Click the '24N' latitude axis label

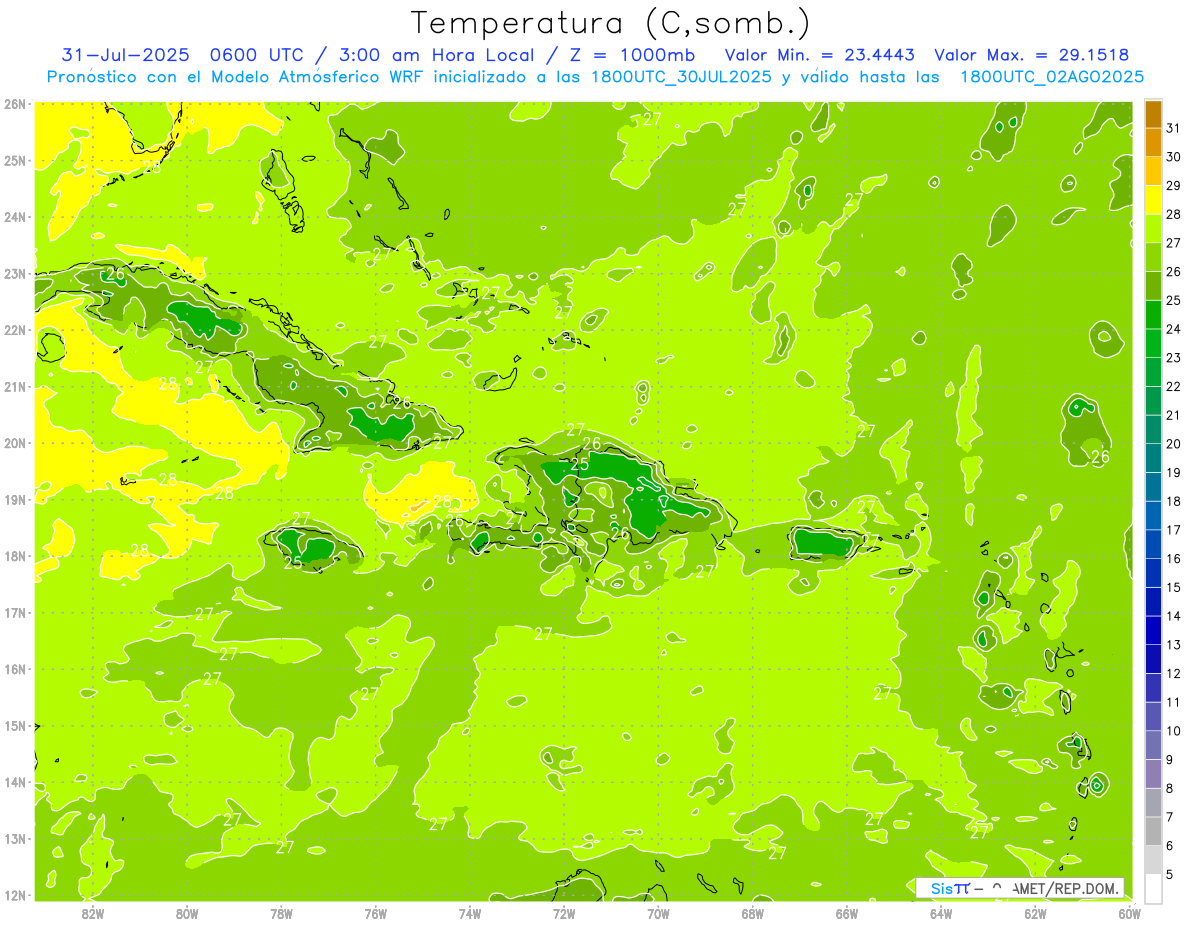pos(15,216)
